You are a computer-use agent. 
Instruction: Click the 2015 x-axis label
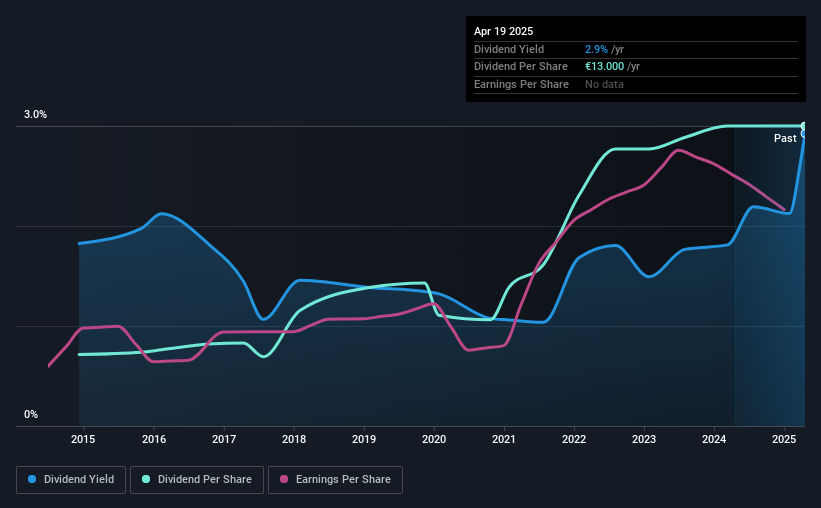tap(83, 439)
